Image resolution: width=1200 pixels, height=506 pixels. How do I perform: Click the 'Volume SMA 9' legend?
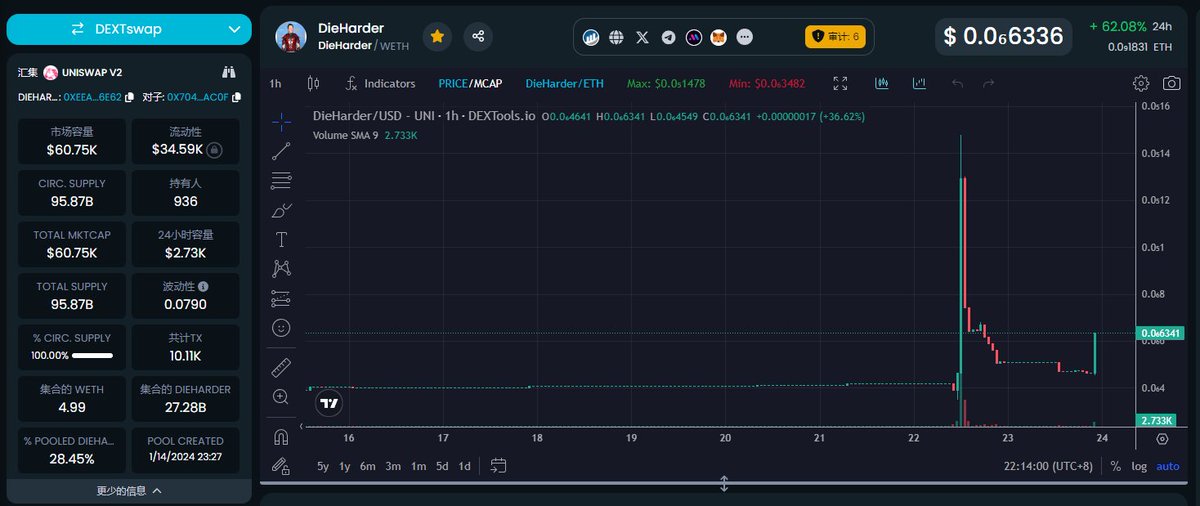point(345,135)
